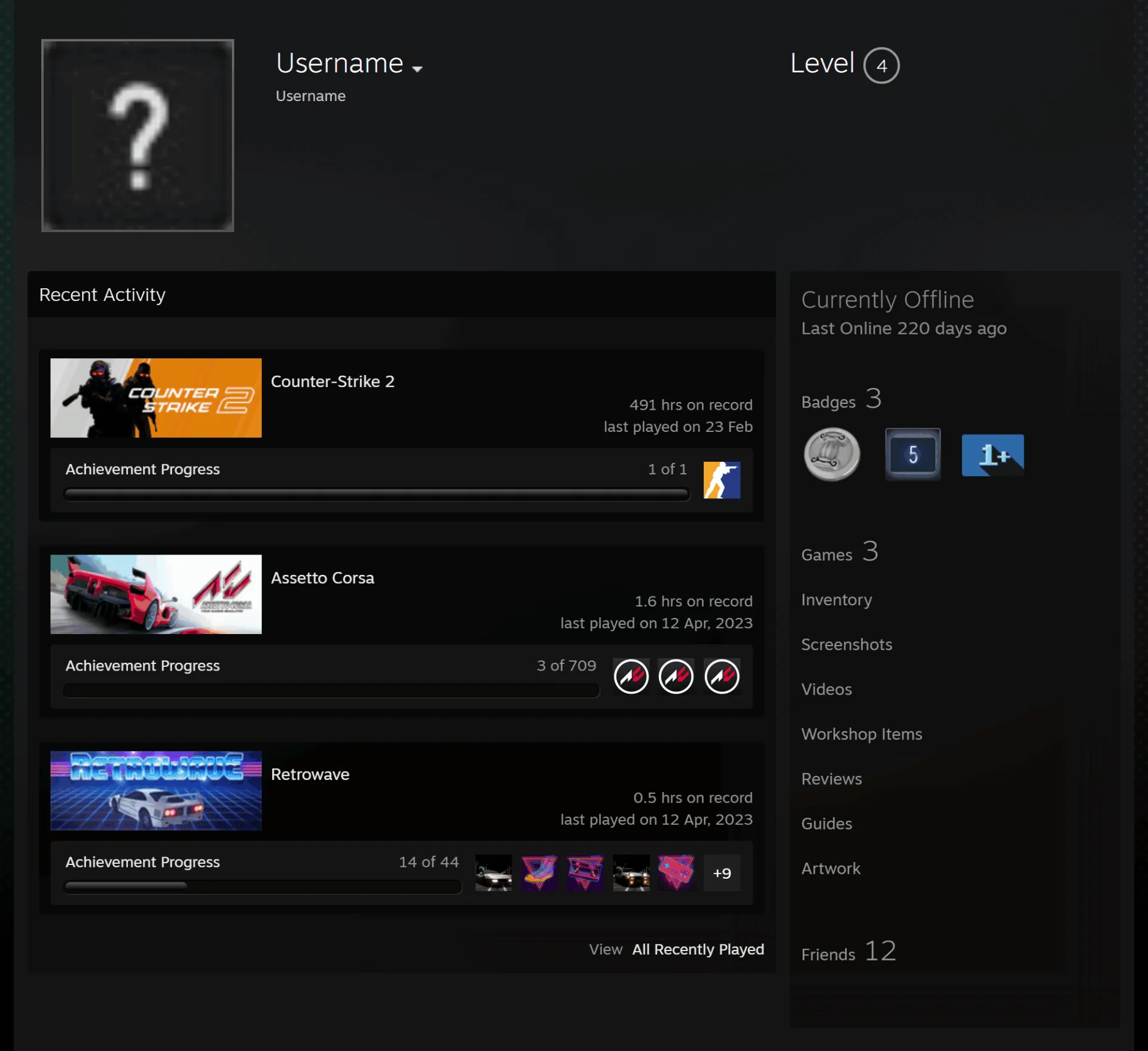Click the third Assetto Corsa achievement icon
Viewport: 1148px width, 1051px height.
click(722, 677)
